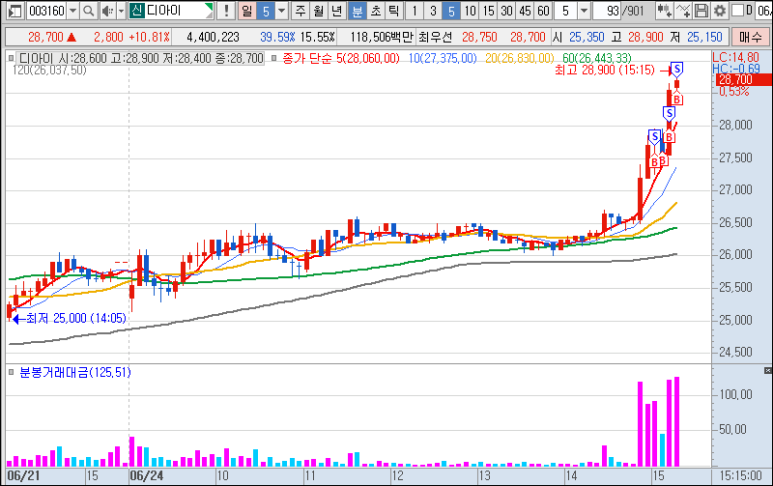Click the add-indicator line icon
This screenshot has height=486, width=773.
click(x=683, y=10)
